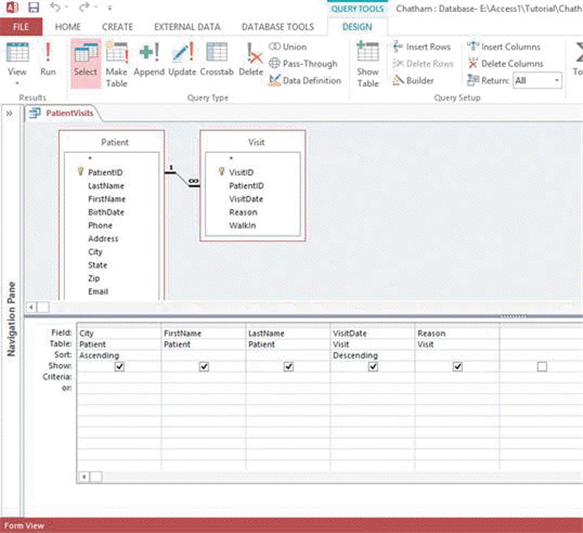Select the Pass-Through query option
Viewport: 583px width, 533px height.
click(x=303, y=64)
